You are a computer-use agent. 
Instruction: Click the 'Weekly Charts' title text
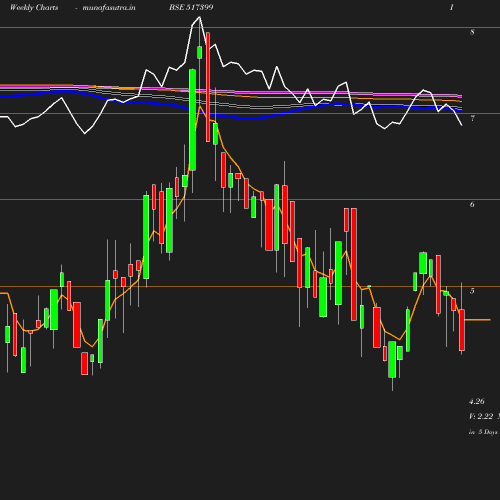34,7
